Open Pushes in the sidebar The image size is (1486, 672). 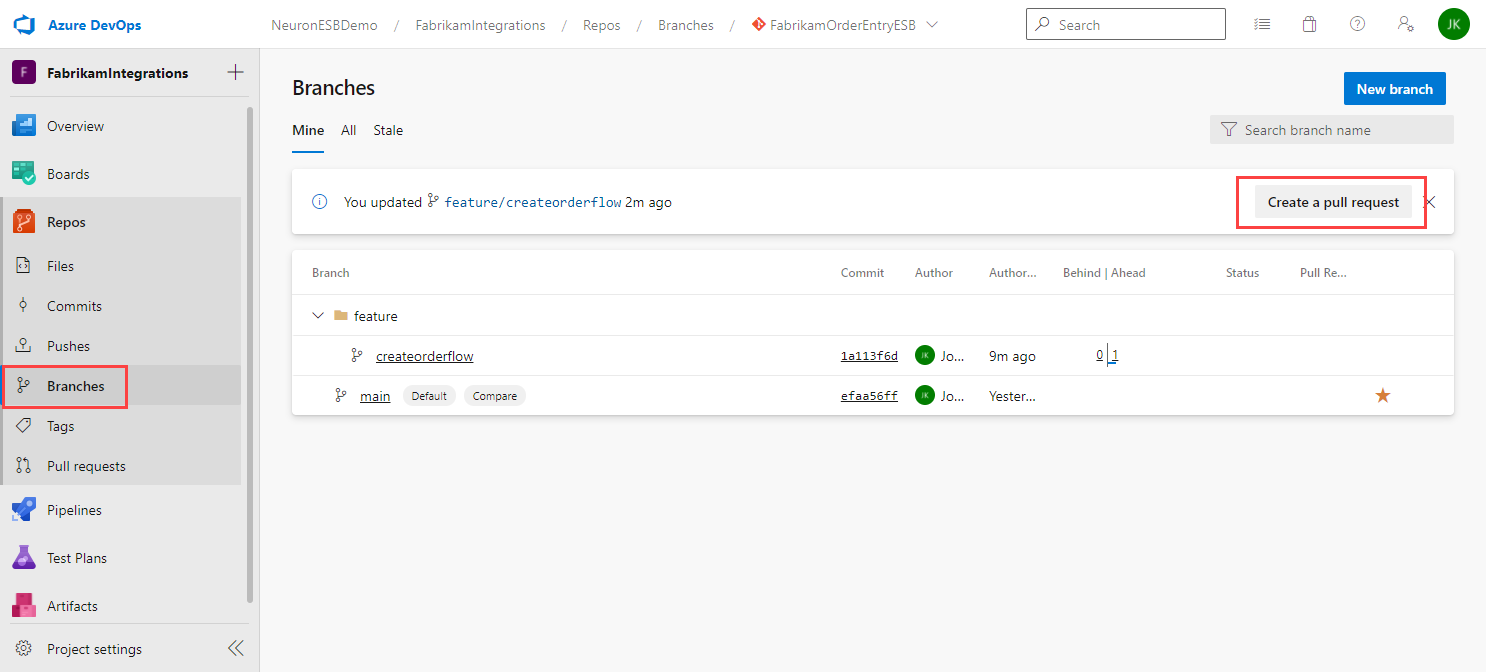(x=120, y=346)
